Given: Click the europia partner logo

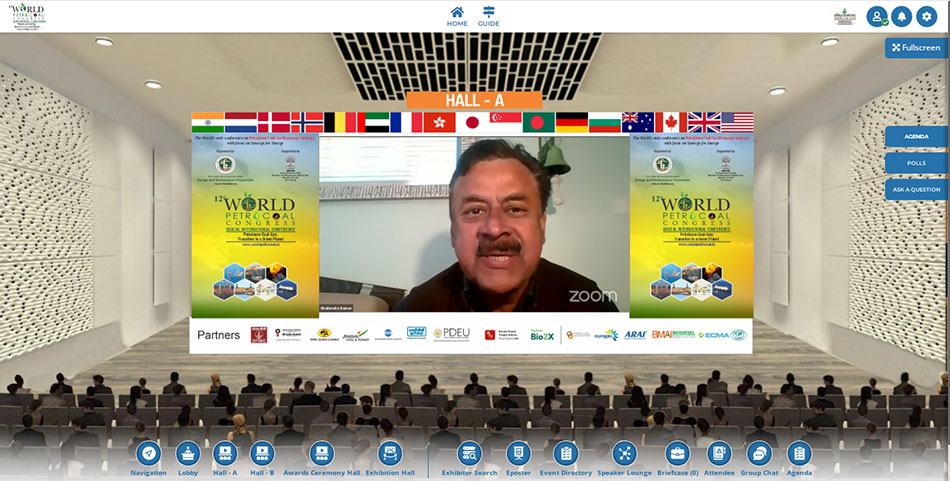Looking at the screenshot, I should click(606, 334).
